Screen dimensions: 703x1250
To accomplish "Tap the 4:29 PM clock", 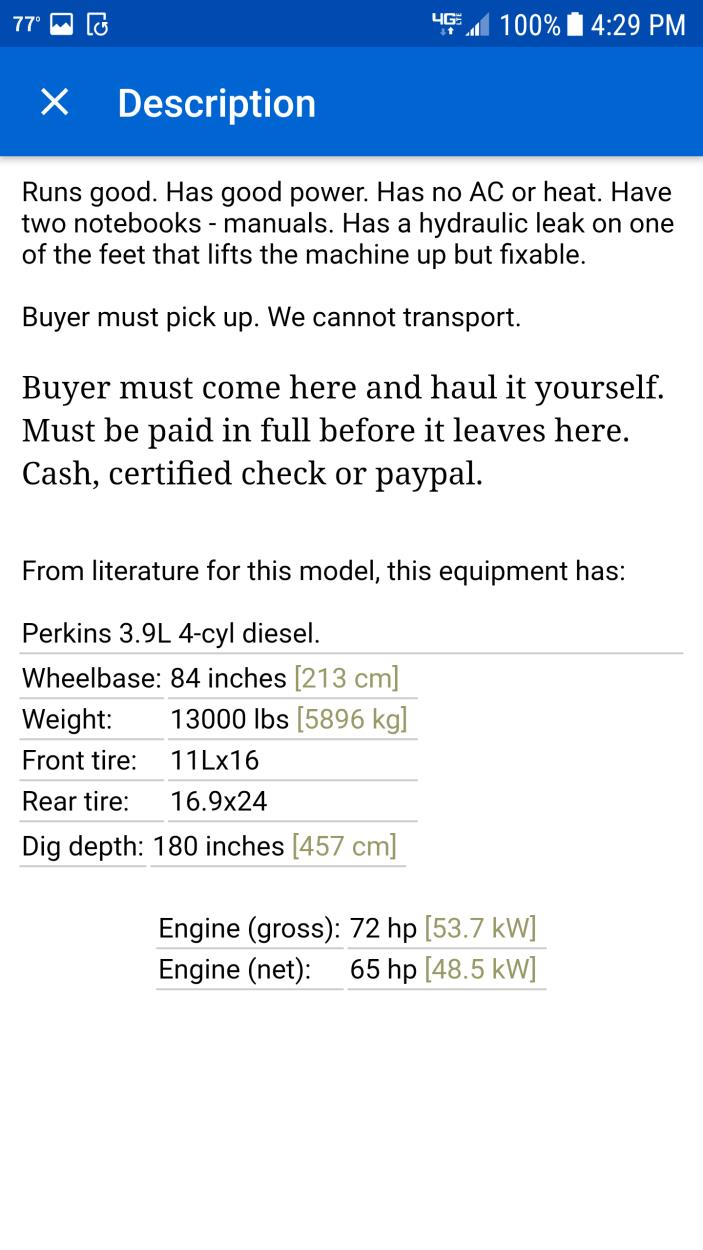I will (638, 25).
